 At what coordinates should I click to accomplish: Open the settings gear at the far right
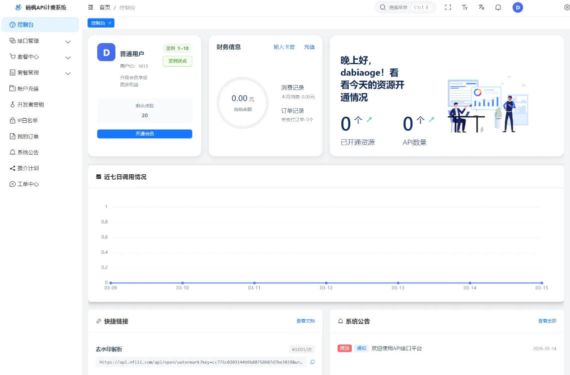coord(567,7)
